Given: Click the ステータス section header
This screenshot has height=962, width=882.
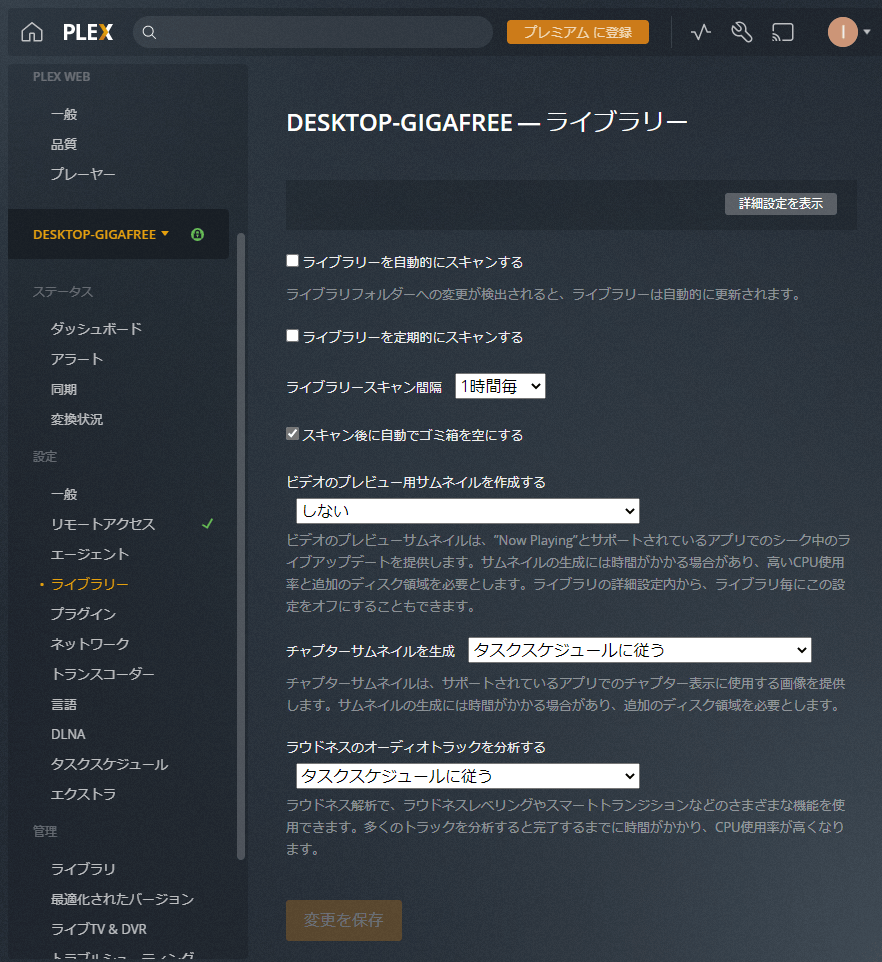Looking at the screenshot, I should [63, 291].
